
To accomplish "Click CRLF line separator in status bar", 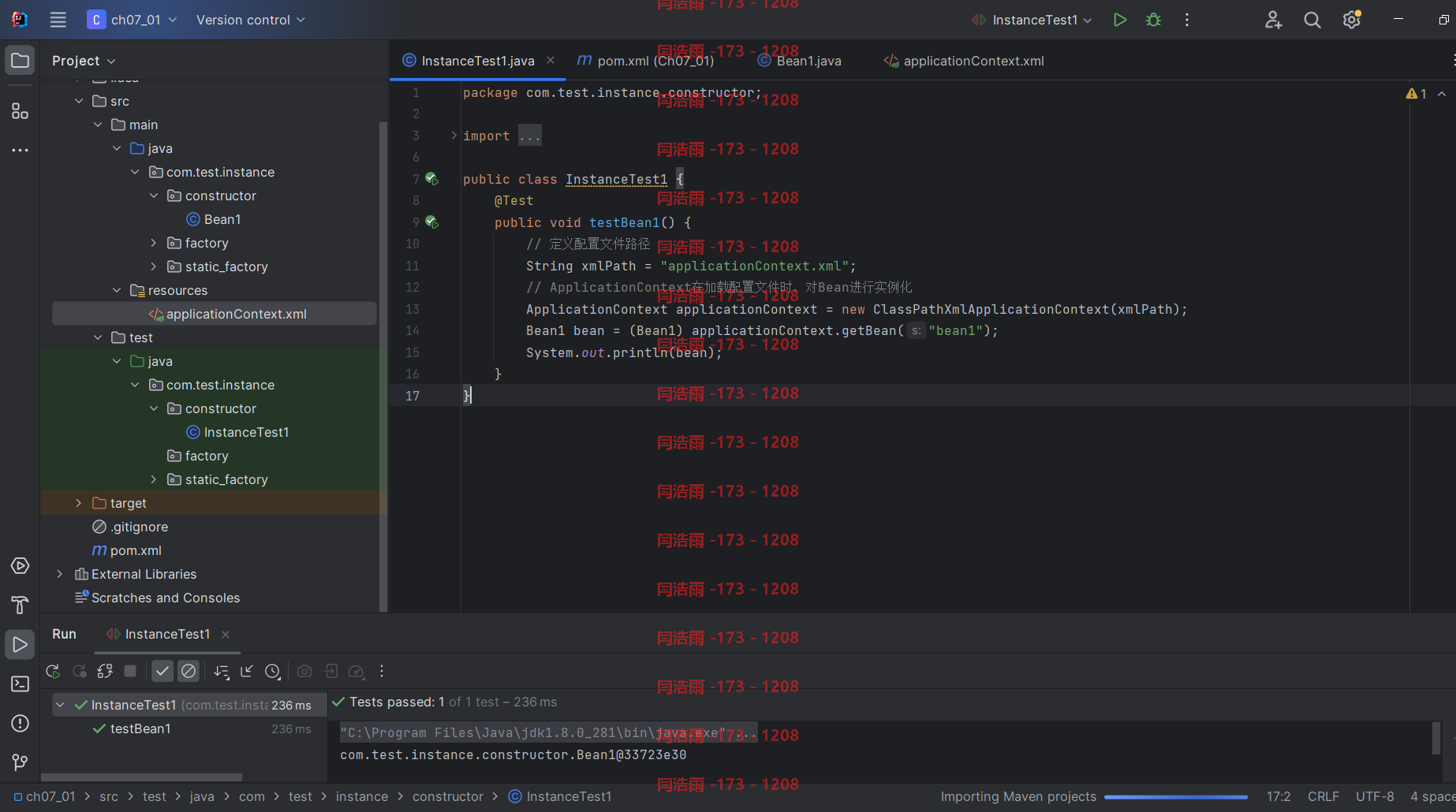I will click(1323, 796).
